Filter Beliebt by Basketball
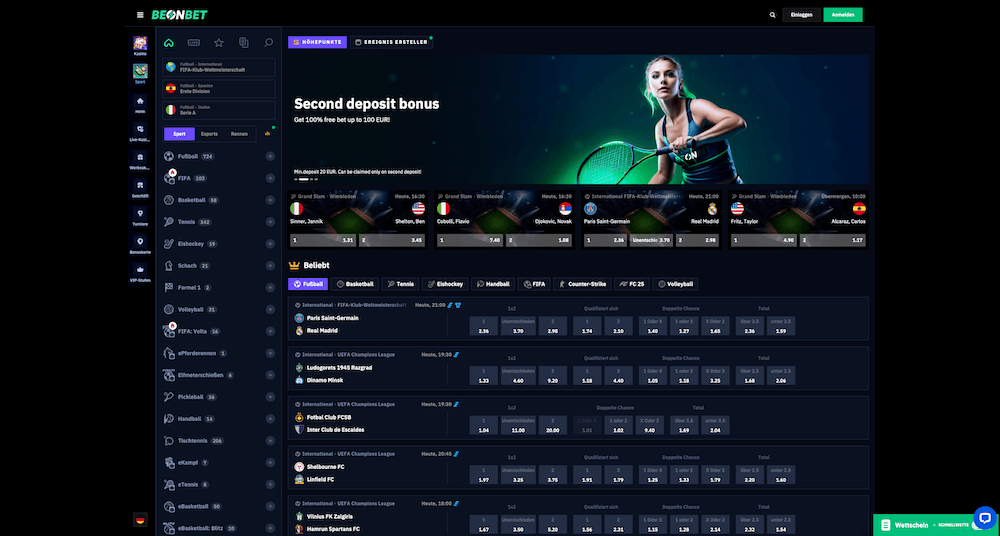1000x536 pixels. click(355, 284)
